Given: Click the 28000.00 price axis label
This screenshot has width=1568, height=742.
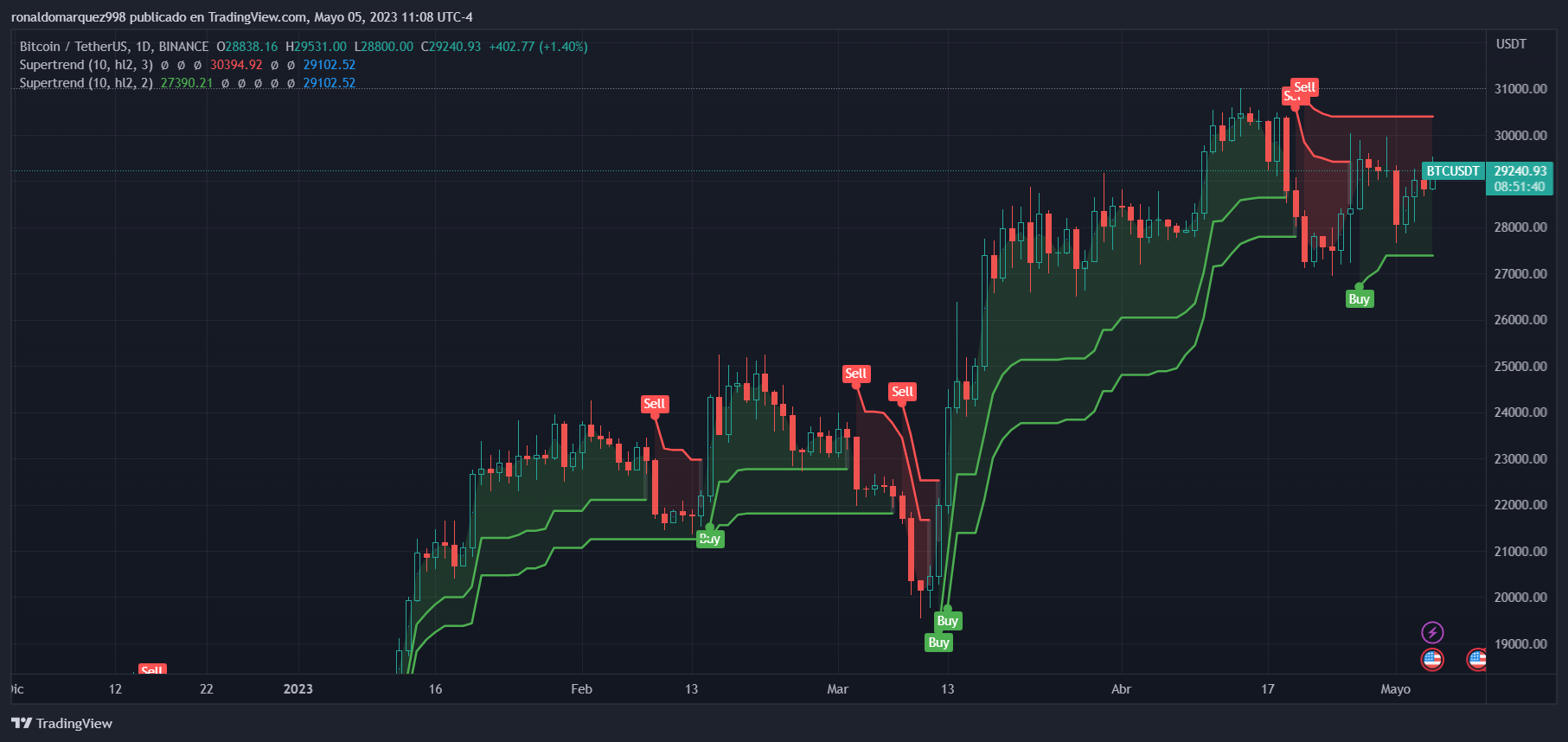Looking at the screenshot, I should 1520,227.
